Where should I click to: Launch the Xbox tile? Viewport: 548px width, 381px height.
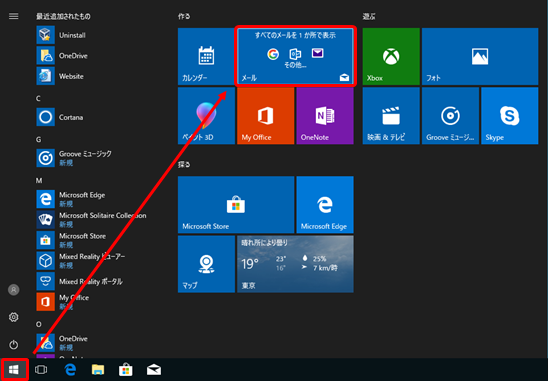(x=391, y=56)
